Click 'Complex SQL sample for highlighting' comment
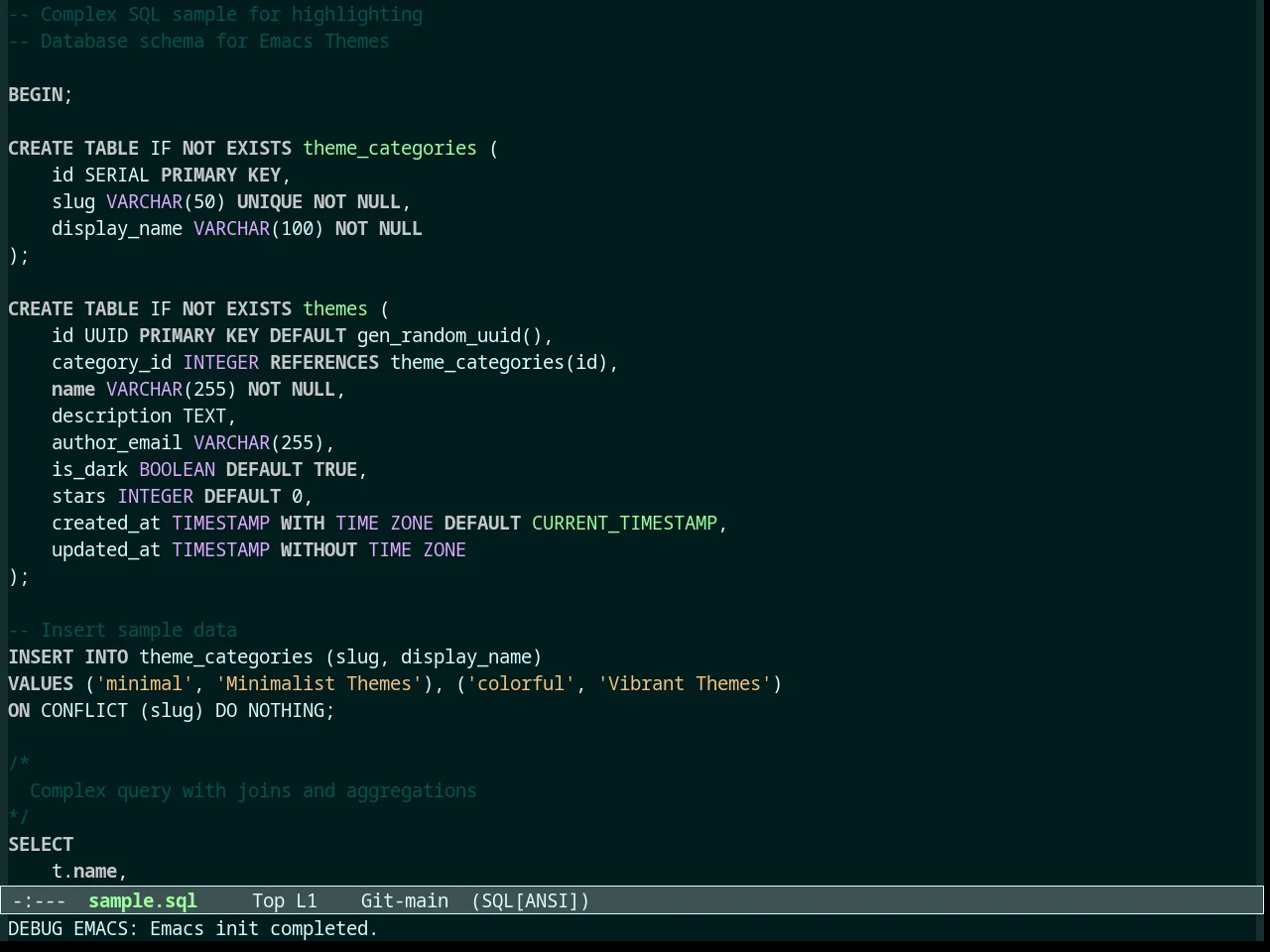The height and width of the screenshot is (952, 1270). [x=215, y=15]
